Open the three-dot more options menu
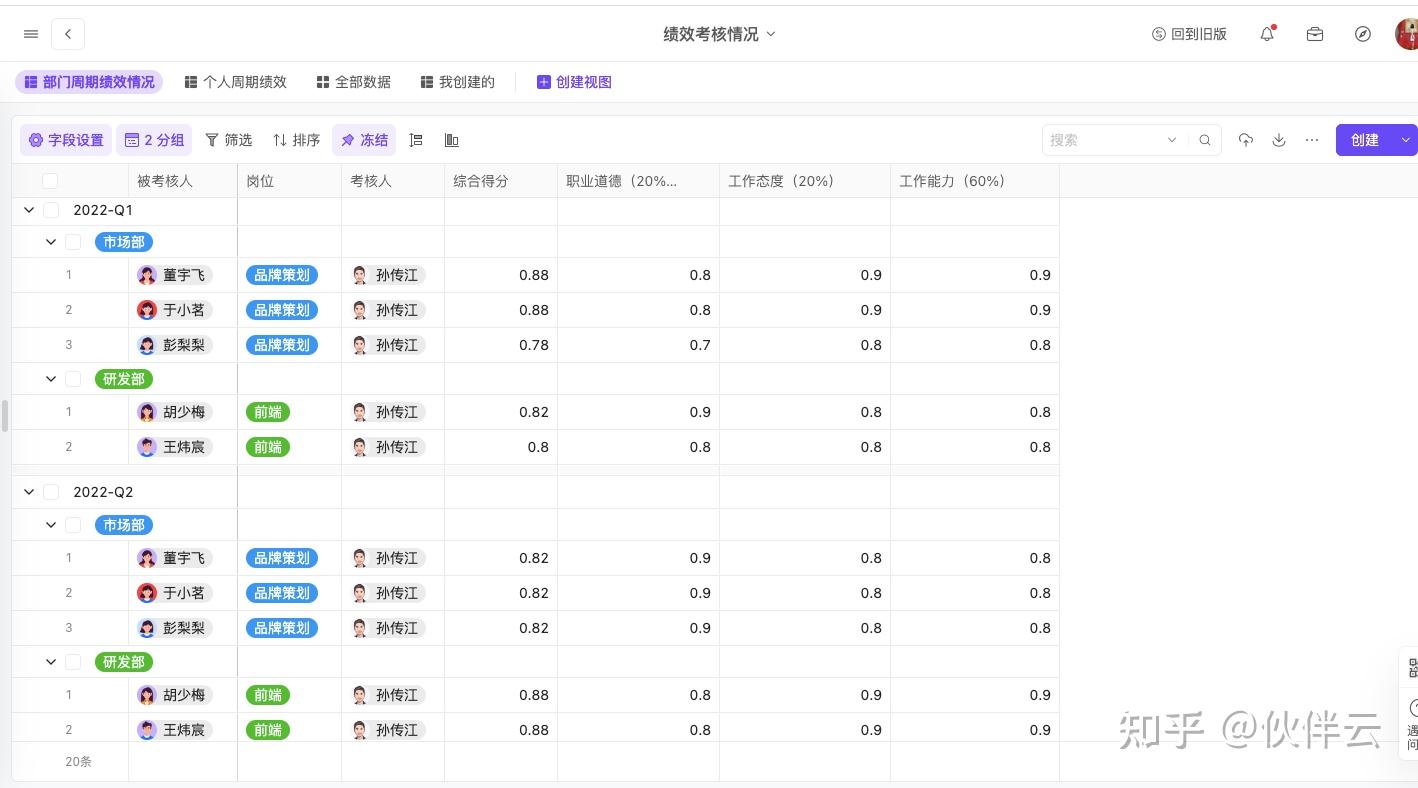Image resolution: width=1418 pixels, height=788 pixels. pos(1312,140)
